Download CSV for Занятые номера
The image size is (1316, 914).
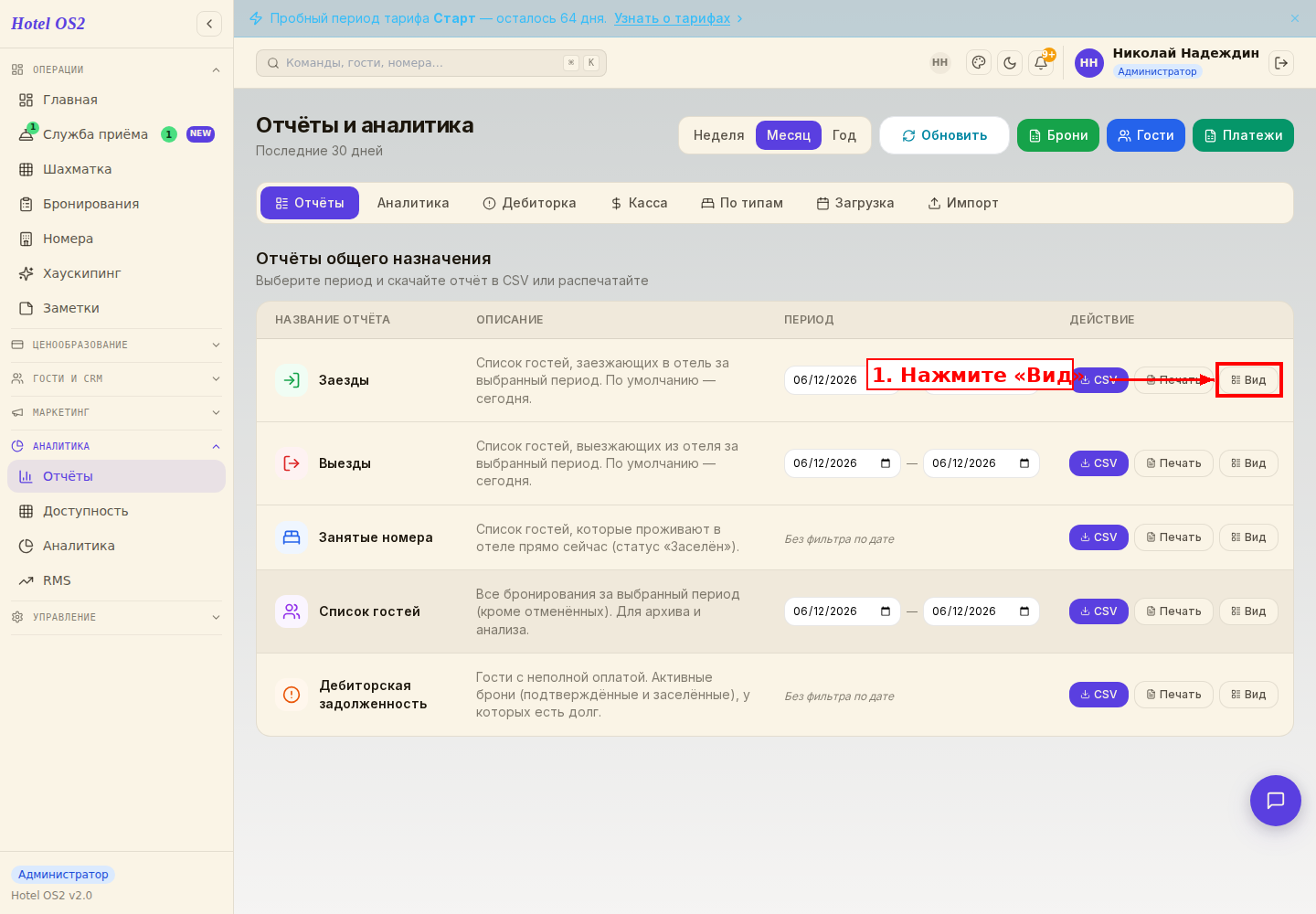point(1098,537)
